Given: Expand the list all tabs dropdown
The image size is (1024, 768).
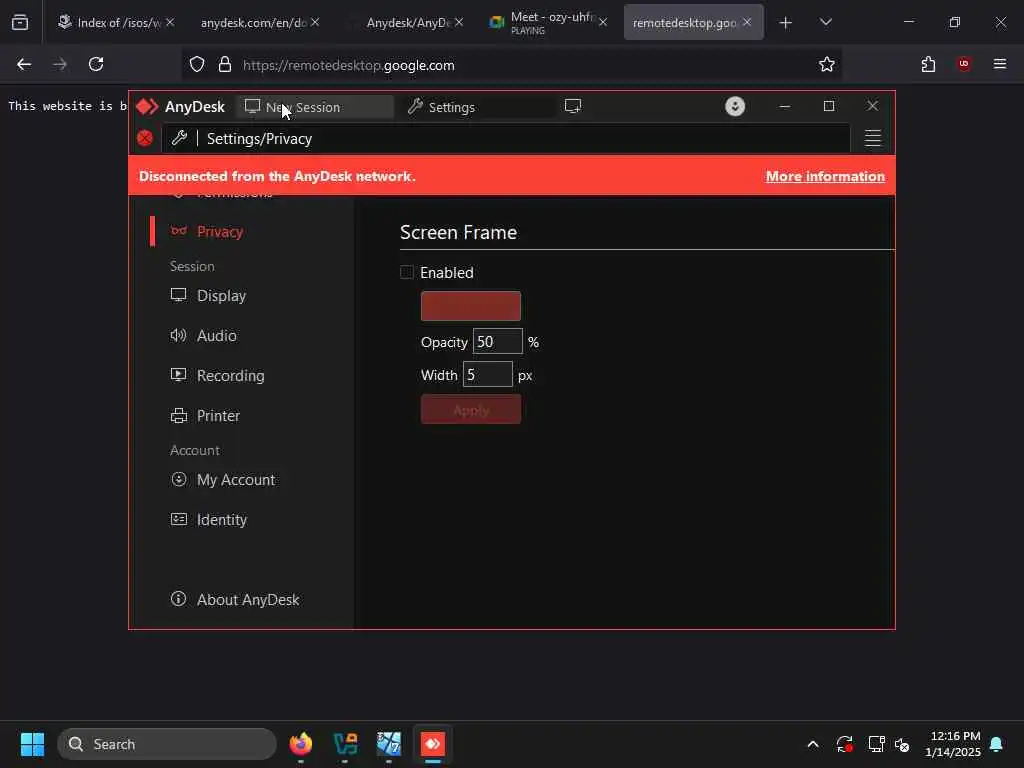Looking at the screenshot, I should (826, 22).
